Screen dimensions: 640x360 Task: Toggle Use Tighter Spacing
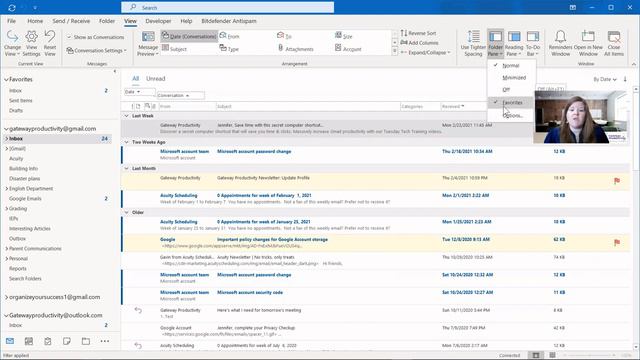click(x=473, y=43)
